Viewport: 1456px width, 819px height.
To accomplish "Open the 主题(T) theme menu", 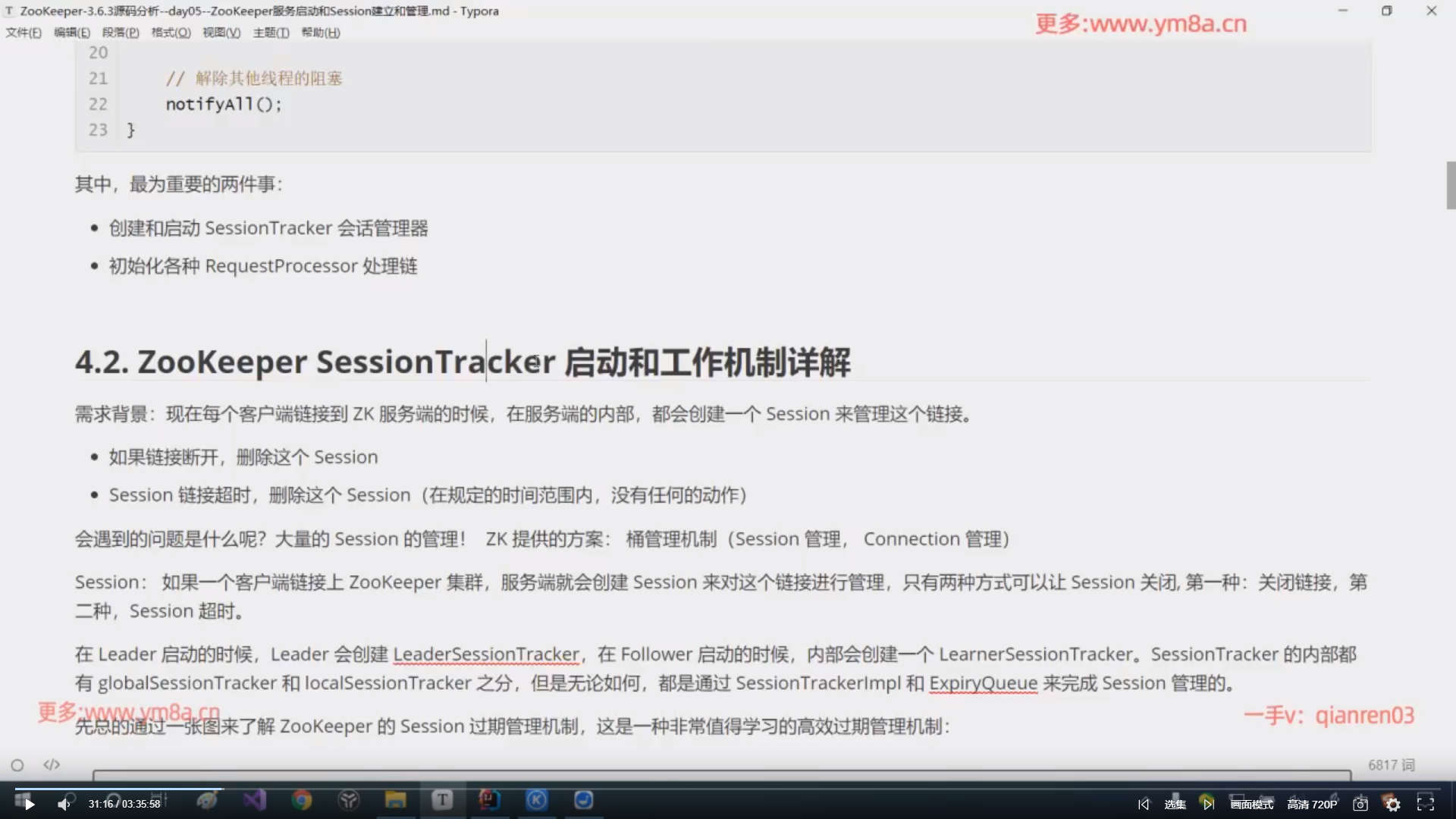I will [x=271, y=33].
